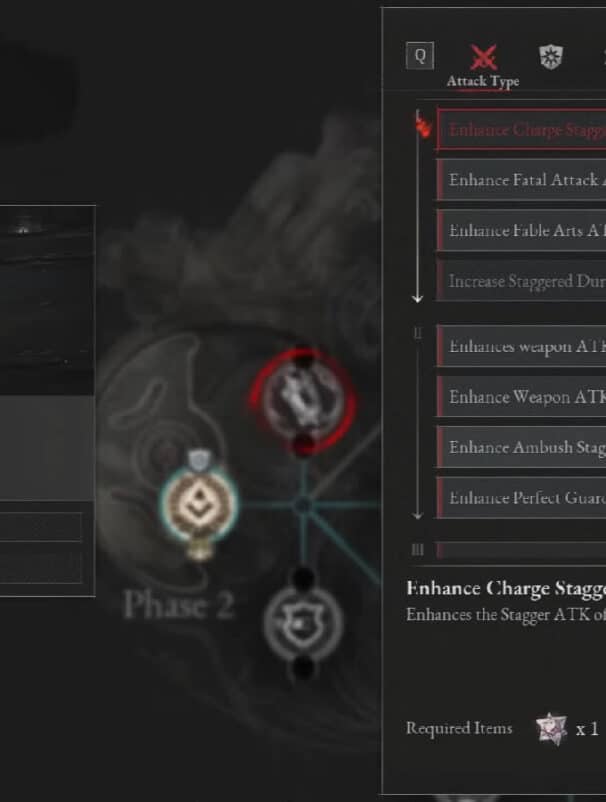Click the center hub of connecting lines
This screenshot has width=606, height=802.
303,505
